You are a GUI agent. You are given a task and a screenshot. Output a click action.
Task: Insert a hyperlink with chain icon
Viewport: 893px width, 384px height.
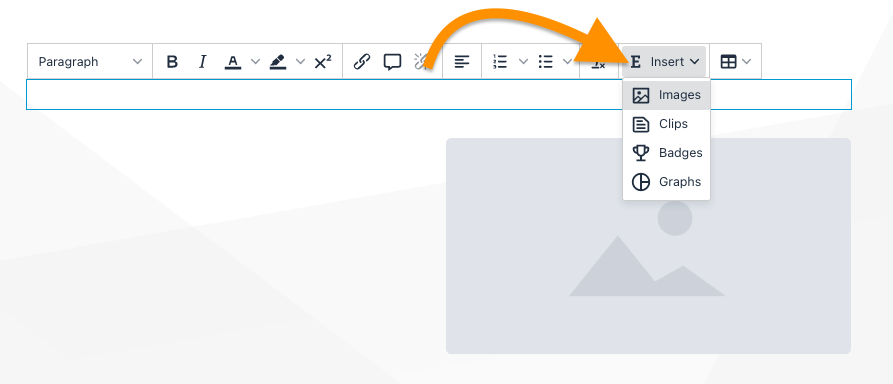coord(362,62)
